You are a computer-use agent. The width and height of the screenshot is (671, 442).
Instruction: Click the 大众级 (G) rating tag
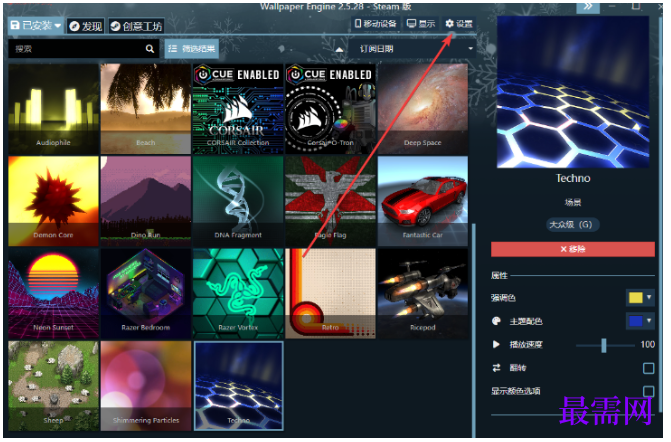573,225
